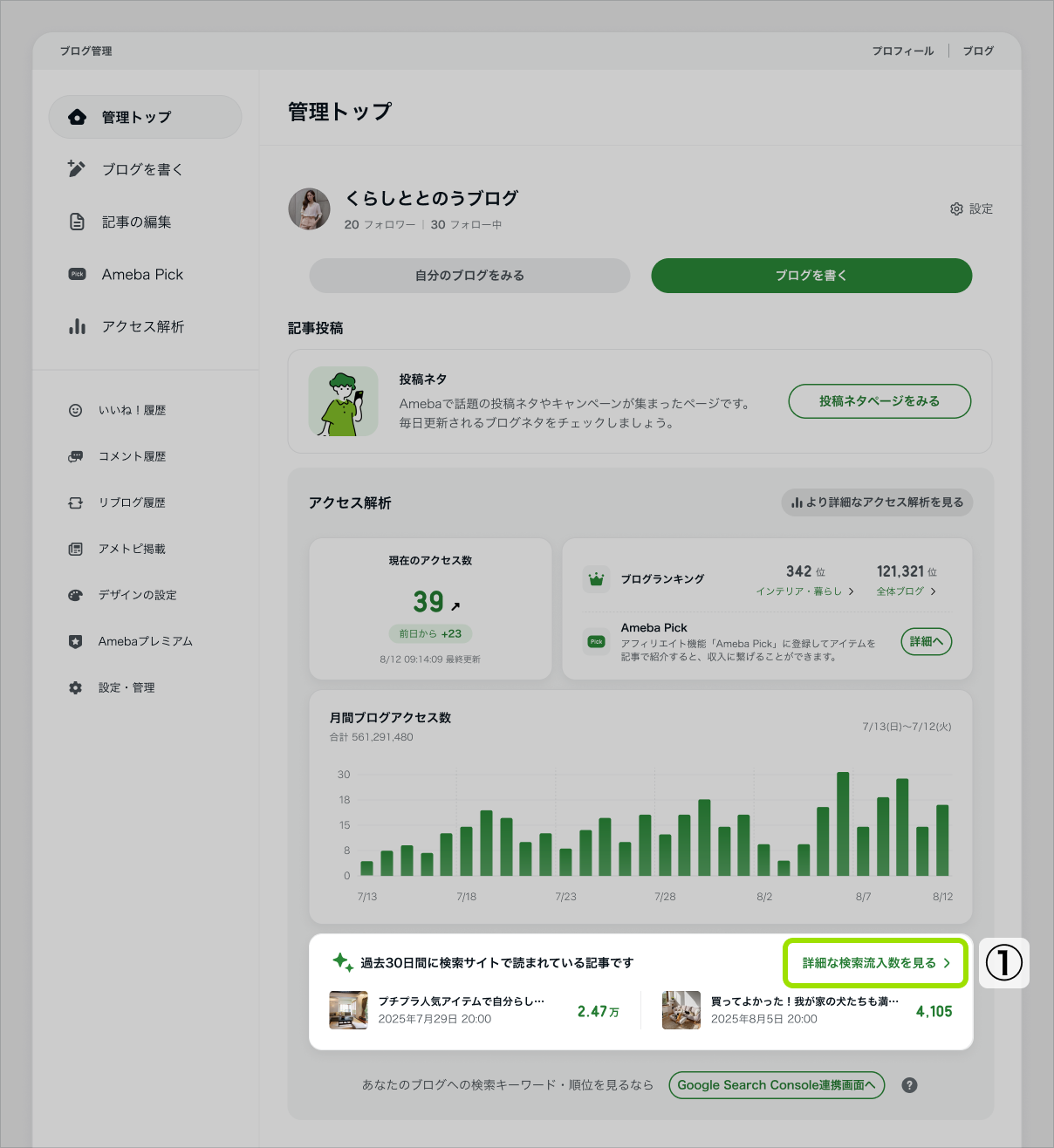Open Amebaプレミアム sidebar entry
Screen dimensions: 1054x1148
145,641
